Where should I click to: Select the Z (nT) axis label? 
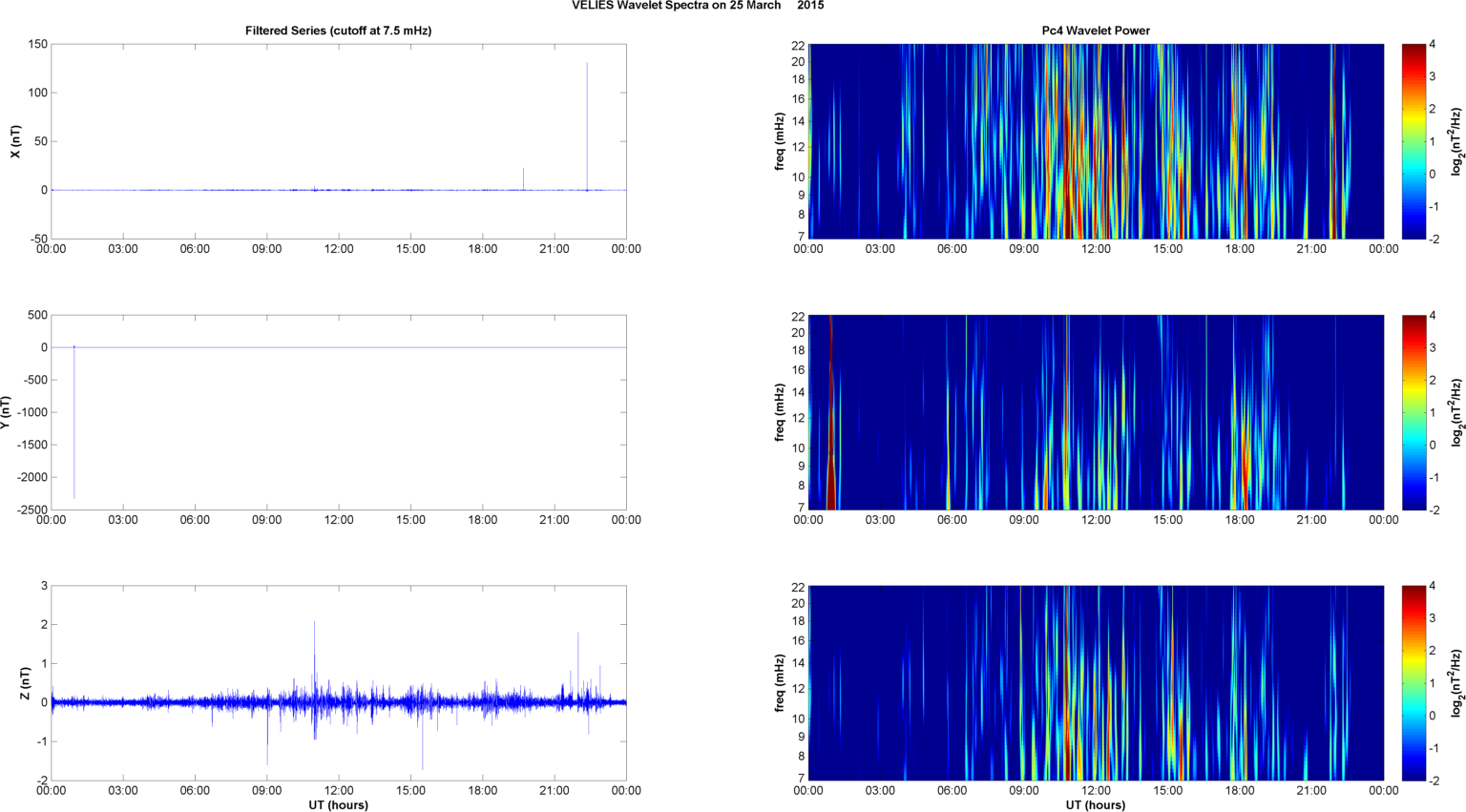coord(26,683)
